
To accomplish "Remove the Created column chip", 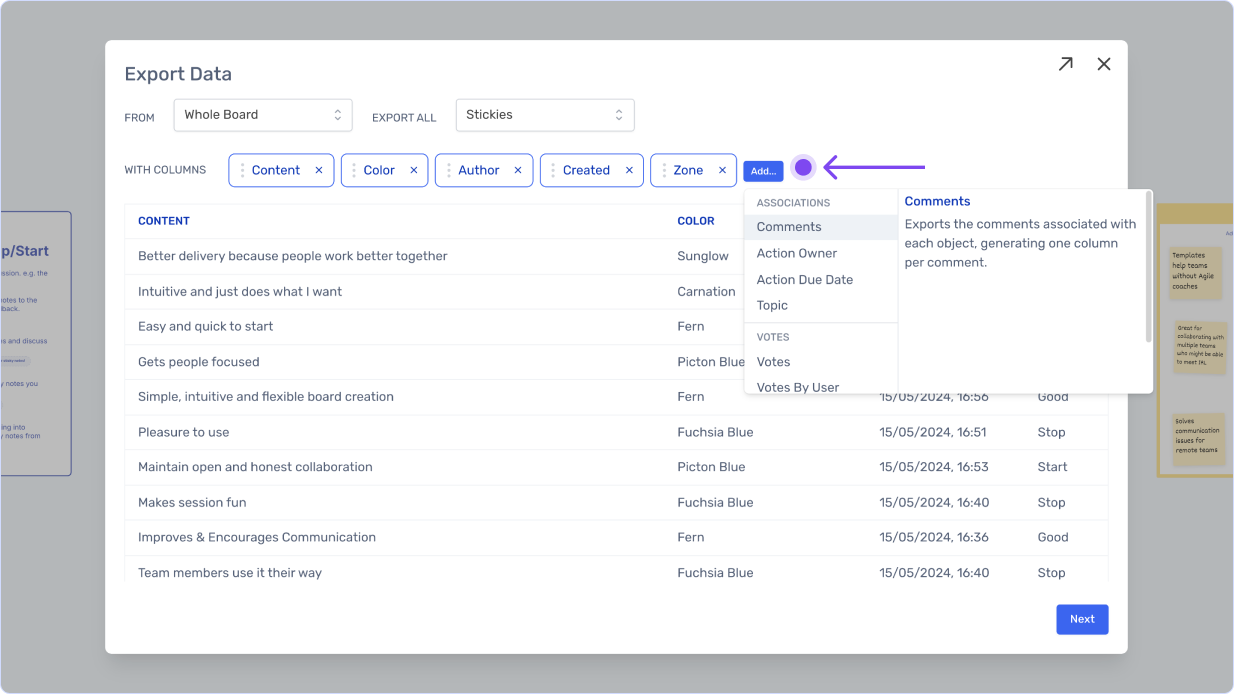I will point(629,170).
